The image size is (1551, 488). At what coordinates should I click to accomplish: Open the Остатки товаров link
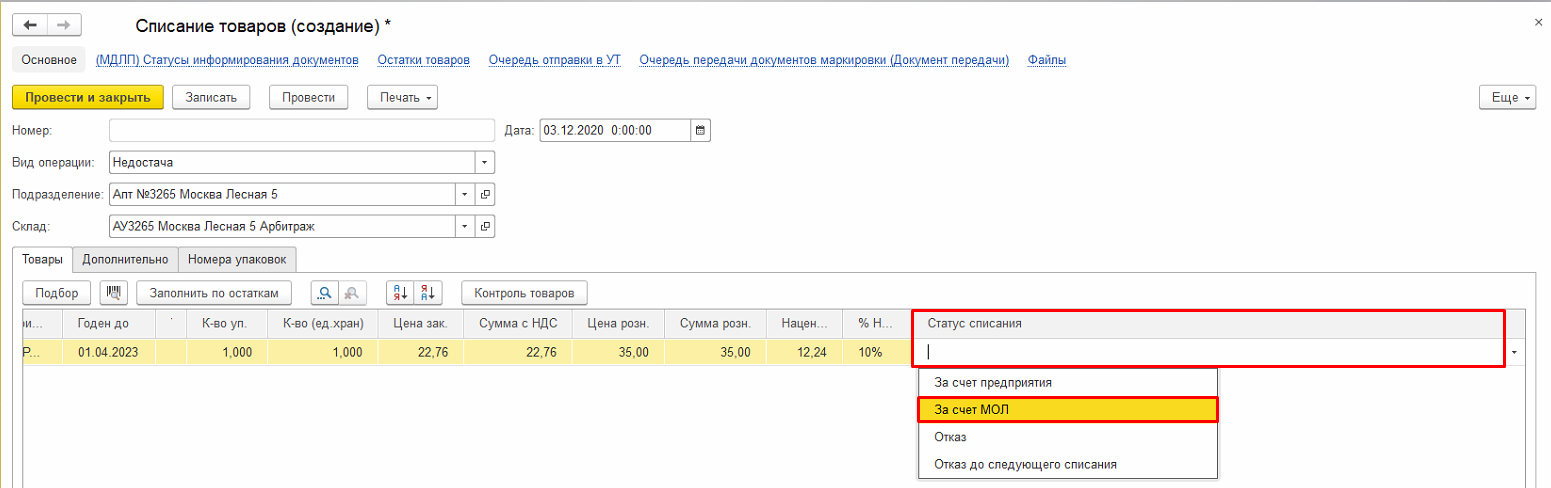[423, 60]
